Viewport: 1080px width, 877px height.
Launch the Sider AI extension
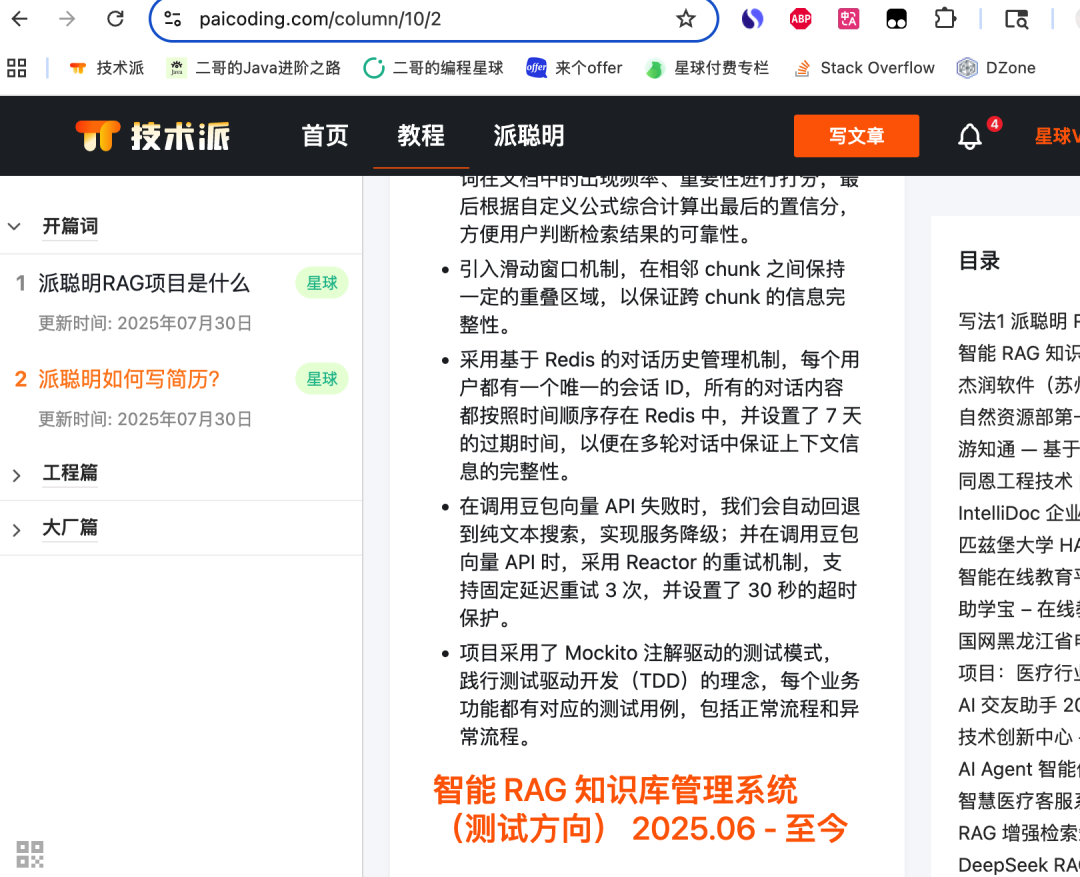[x=752, y=18]
